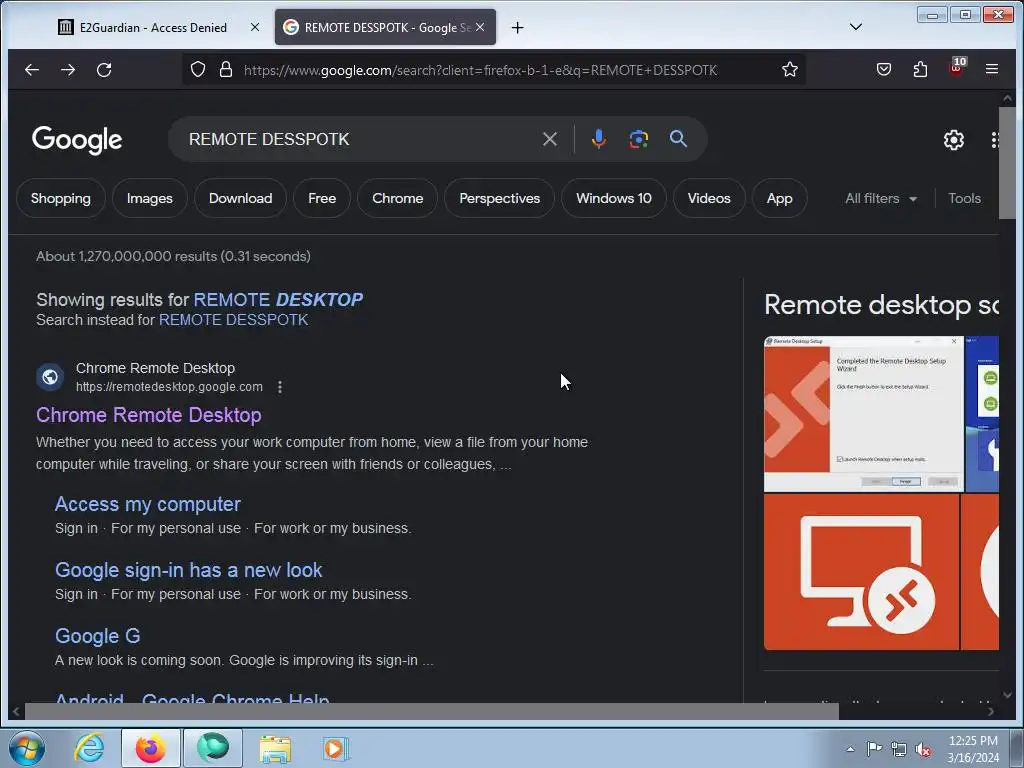Open Chrome Remote Desktop result title
This screenshot has width=1024, height=768.
pos(149,415)
